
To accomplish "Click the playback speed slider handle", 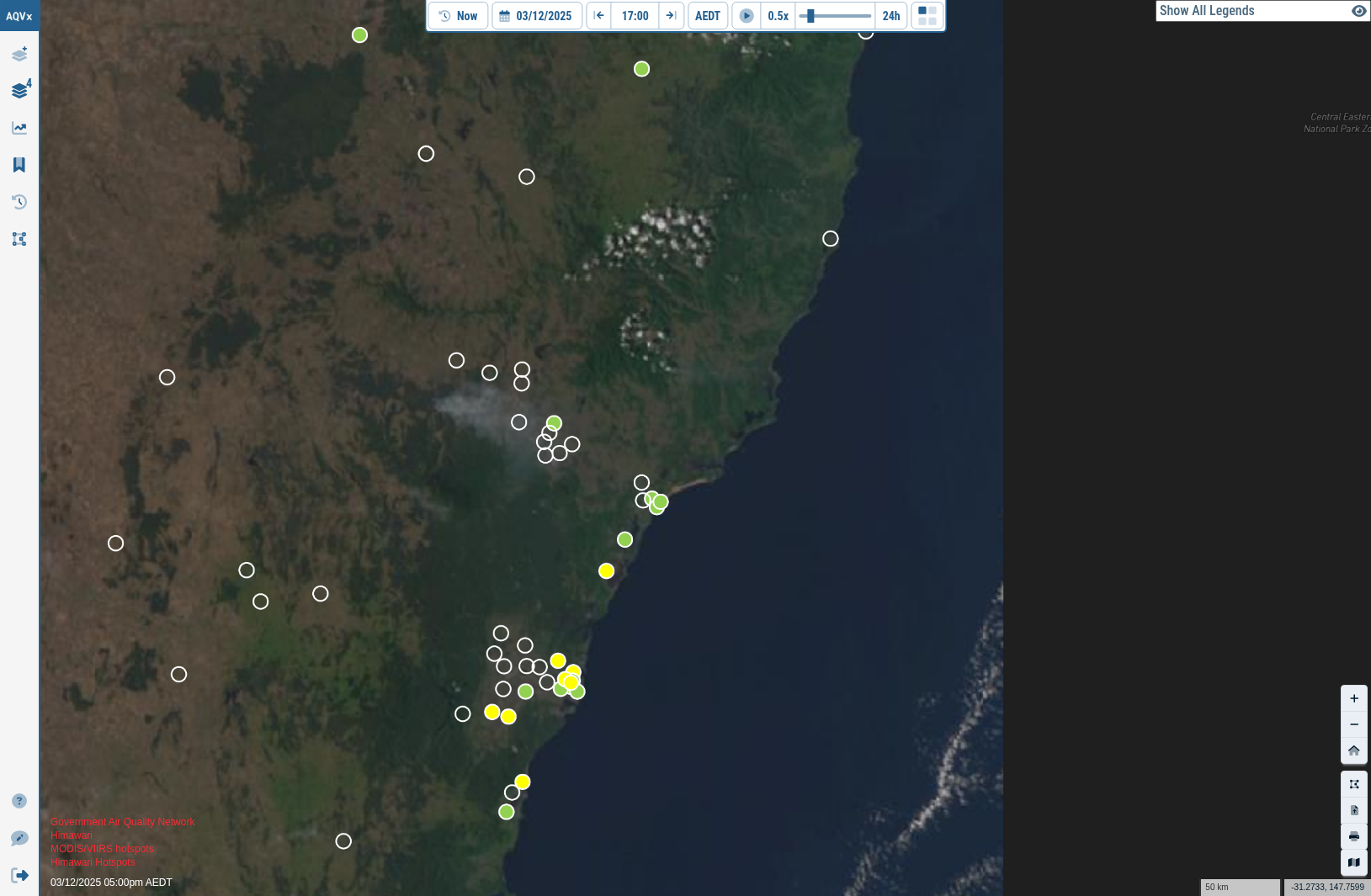I will pos(810,16).
